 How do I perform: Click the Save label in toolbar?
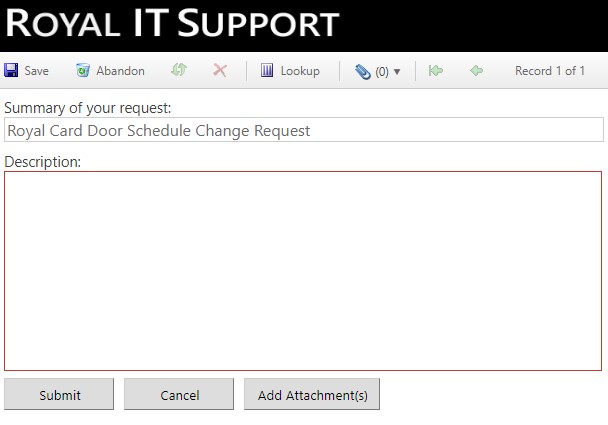36,71
